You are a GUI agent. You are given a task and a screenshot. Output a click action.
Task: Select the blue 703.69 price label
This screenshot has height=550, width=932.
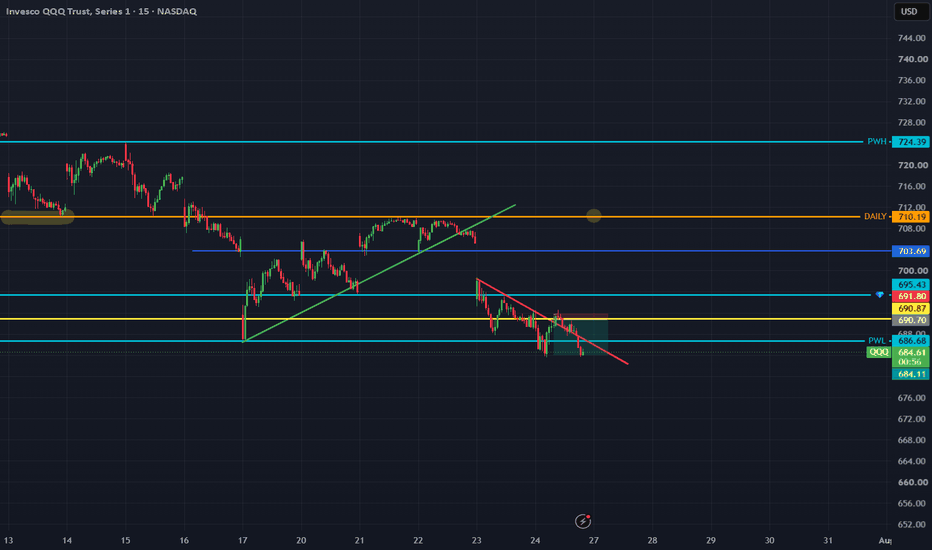[910, 252]
